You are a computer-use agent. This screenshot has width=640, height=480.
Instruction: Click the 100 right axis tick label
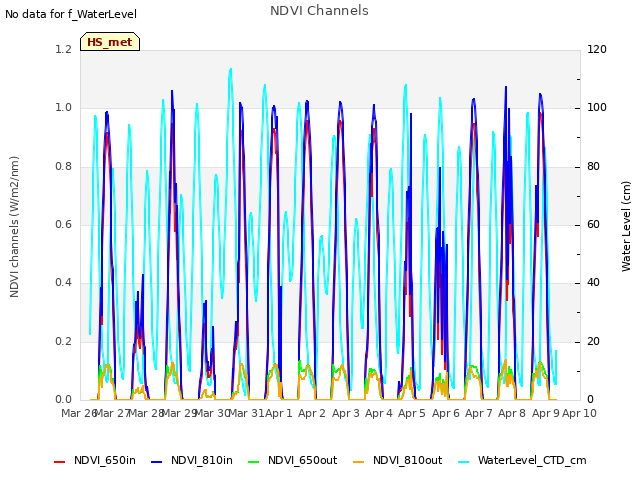597,108
